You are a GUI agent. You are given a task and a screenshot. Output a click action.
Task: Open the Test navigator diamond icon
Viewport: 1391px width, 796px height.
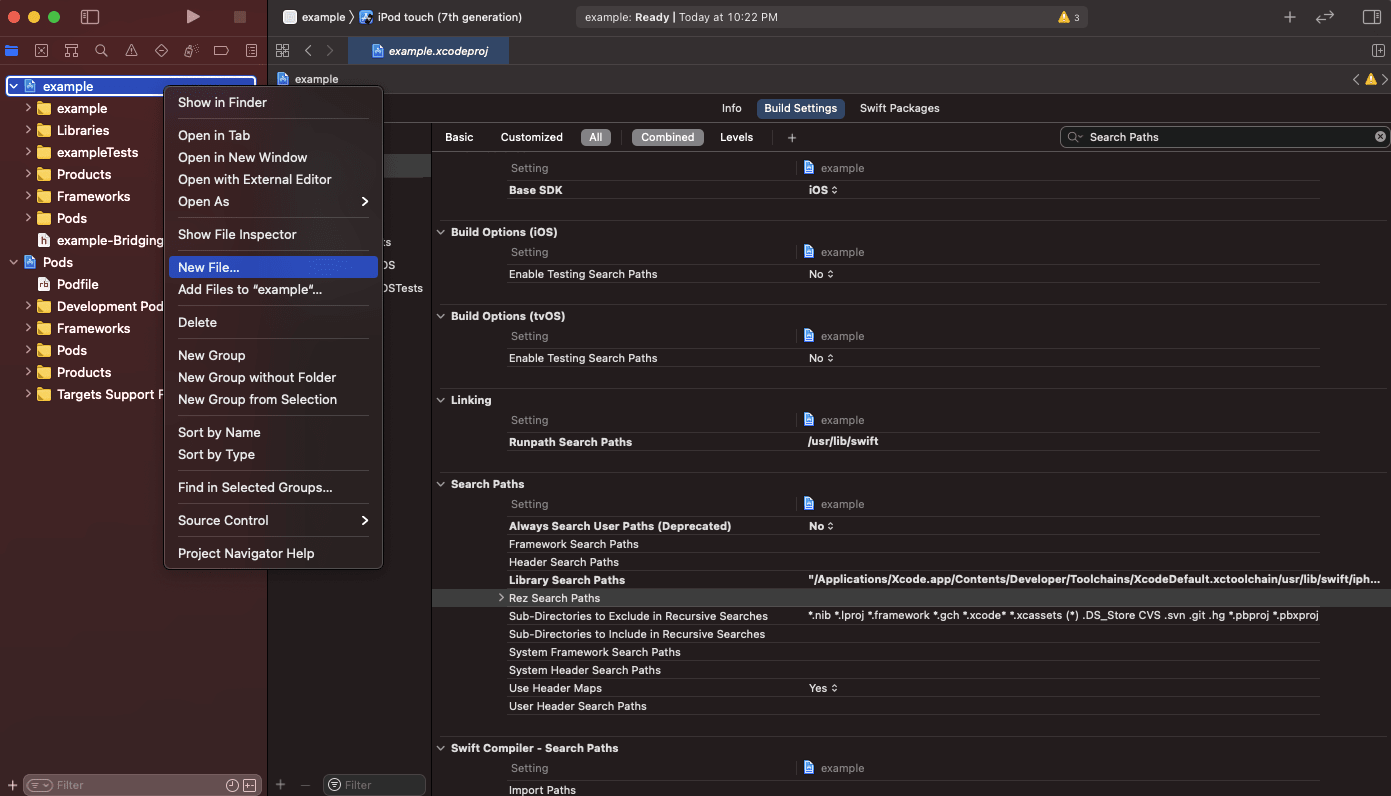coord(161,50)
